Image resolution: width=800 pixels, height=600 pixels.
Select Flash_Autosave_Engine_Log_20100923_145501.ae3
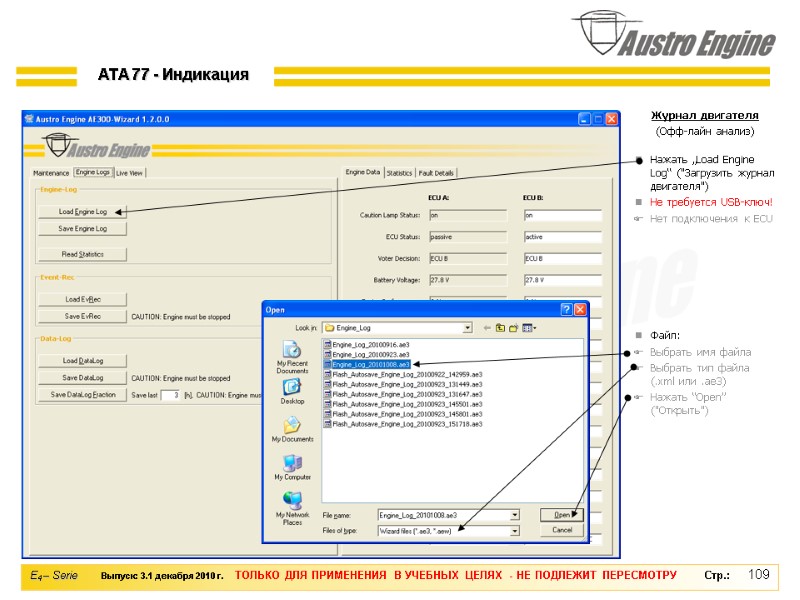[x=404, y=404]
